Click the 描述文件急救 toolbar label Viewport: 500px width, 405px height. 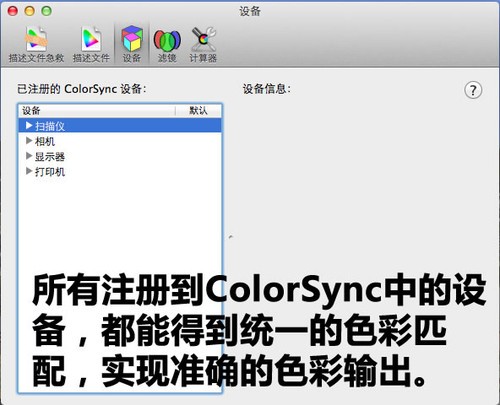pyautogui.click(x=36, y=58)
